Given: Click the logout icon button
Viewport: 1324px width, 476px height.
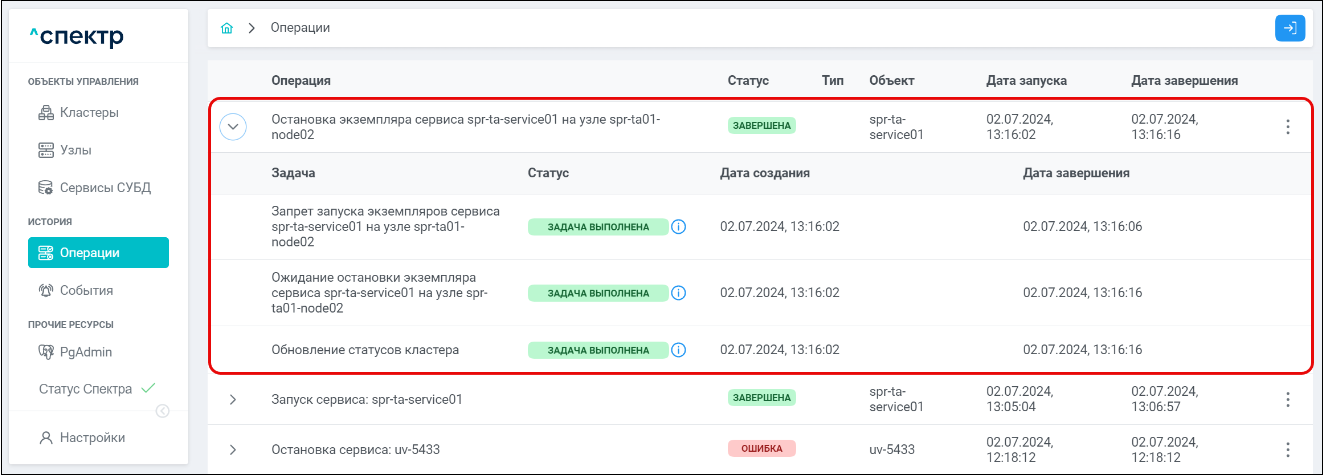Looking at the screenshot, I should 1290,29.
